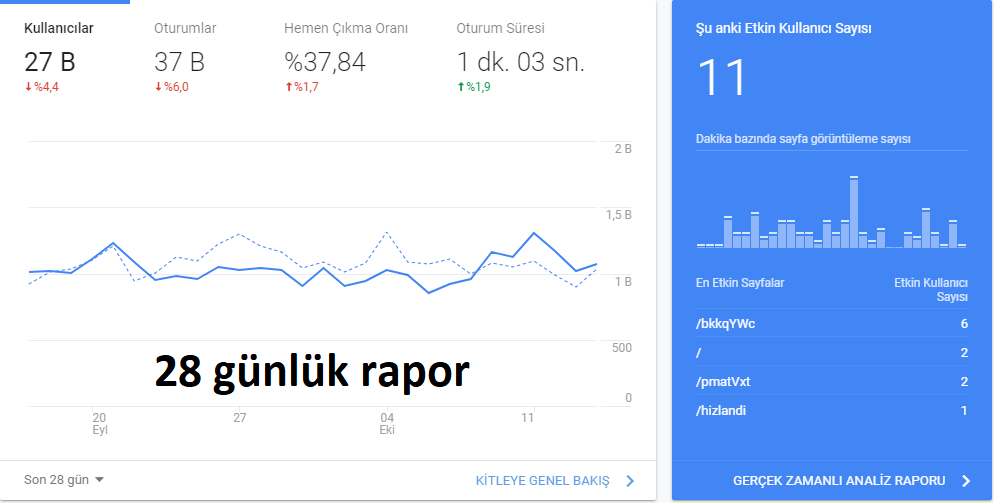Click the 04 Eki date axis label

pyautogui.click(x=387, y=423)
